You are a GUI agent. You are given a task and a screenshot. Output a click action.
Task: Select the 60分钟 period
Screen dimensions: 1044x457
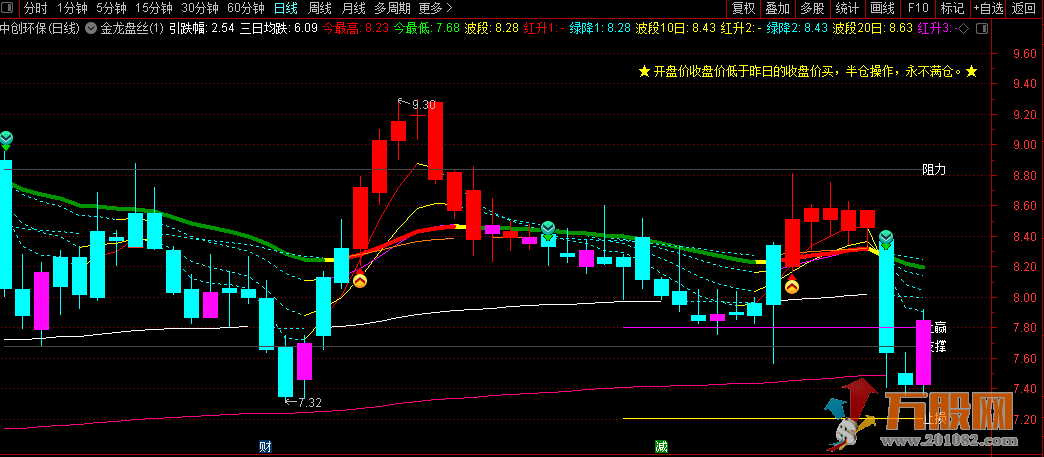[x=246, y=9]
